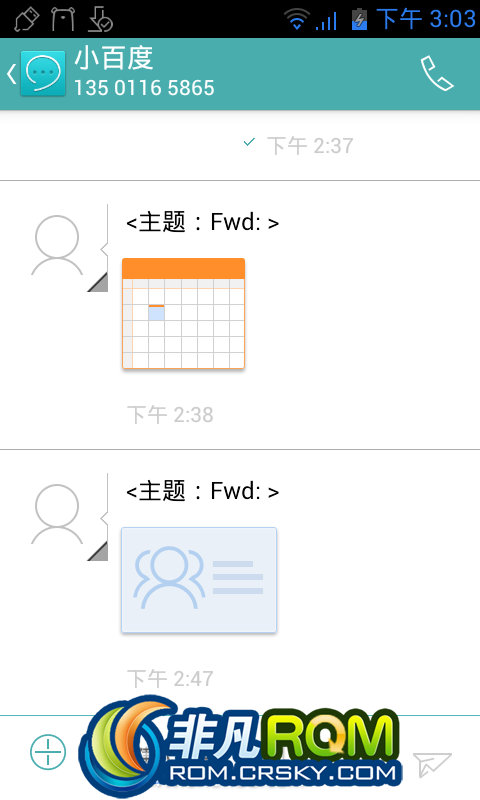This screenshot has height=800, width=480.
Task: Tap the phone call icon
Action: [x=437, y=73]
